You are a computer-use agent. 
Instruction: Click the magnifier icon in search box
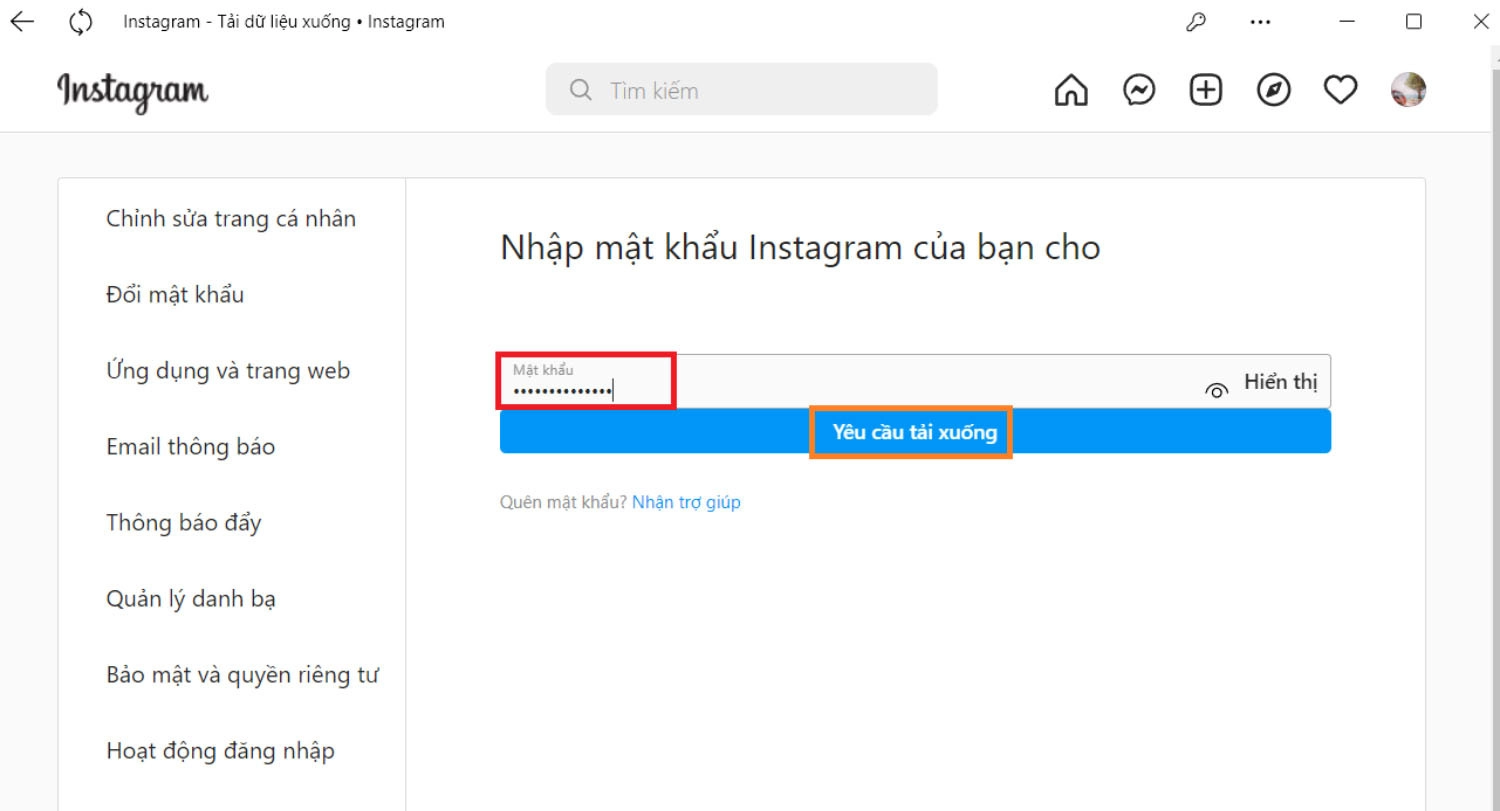(580, 90)
